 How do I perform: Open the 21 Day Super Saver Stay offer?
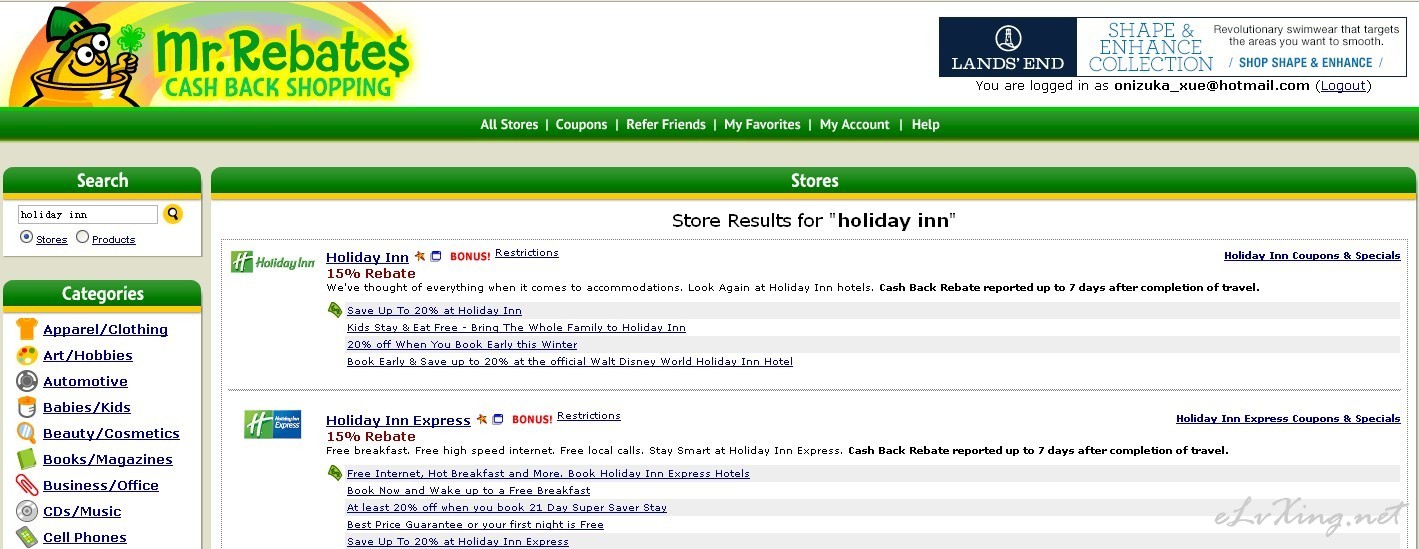[x=507, y=508]
